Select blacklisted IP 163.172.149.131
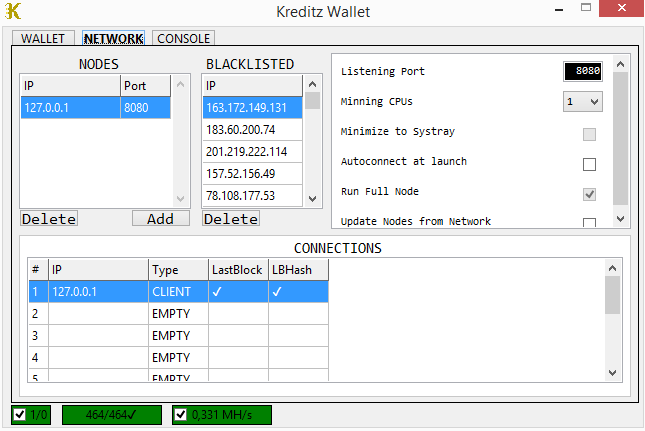Screen dimensions: 645x431 pyautogui.click(x=253, y=108)
